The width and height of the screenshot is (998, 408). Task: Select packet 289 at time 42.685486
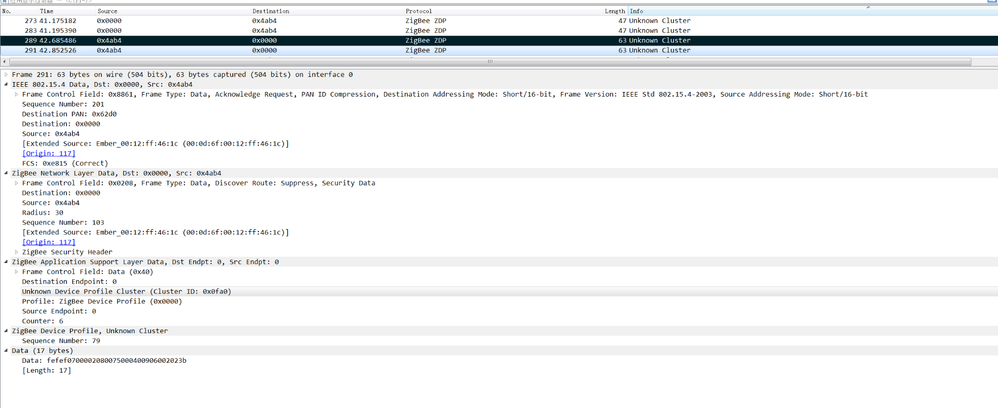(499, 40)
